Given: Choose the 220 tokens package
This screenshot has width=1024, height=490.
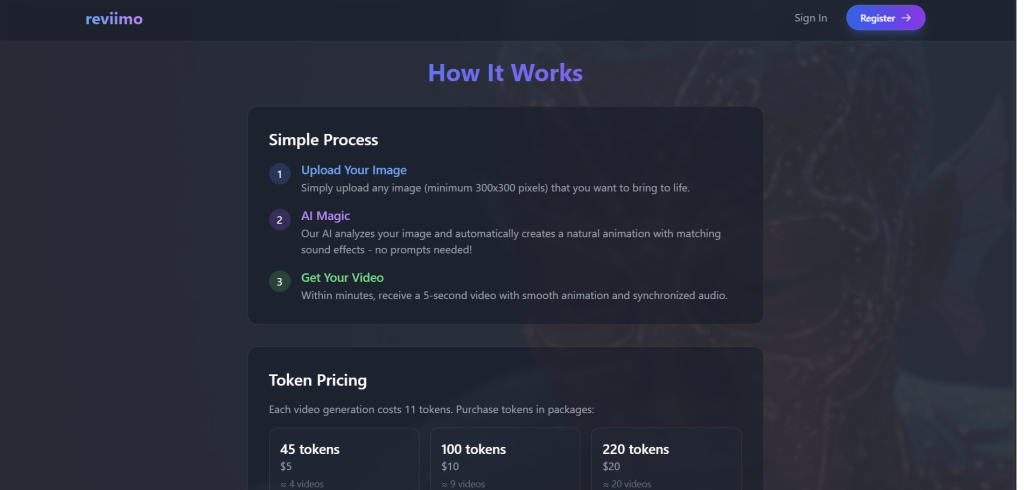Looking at the screenshot, I should pos(666,458).
